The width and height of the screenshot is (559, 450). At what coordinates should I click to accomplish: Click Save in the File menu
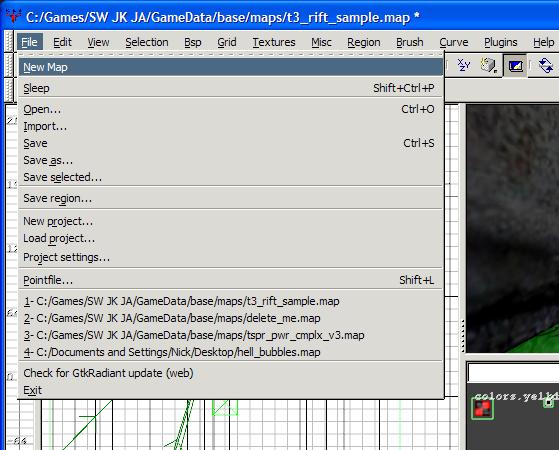click(x=231, y=143)
